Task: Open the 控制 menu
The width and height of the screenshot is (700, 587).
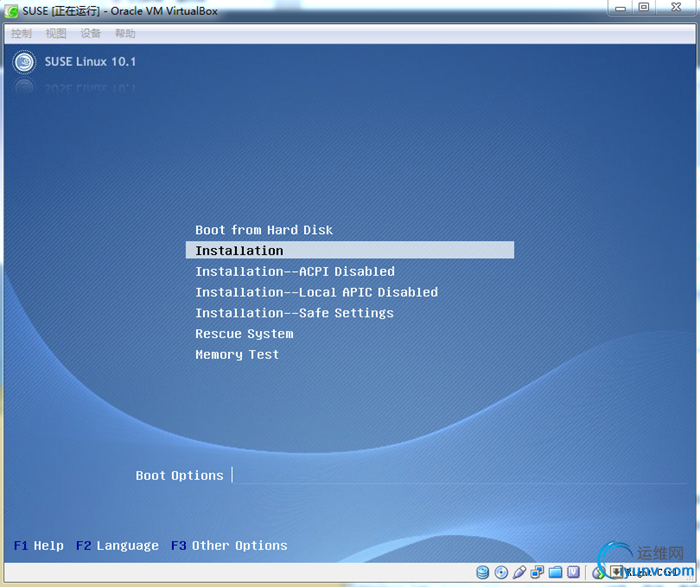Action: pyautogui.click(x=21, y=33)
